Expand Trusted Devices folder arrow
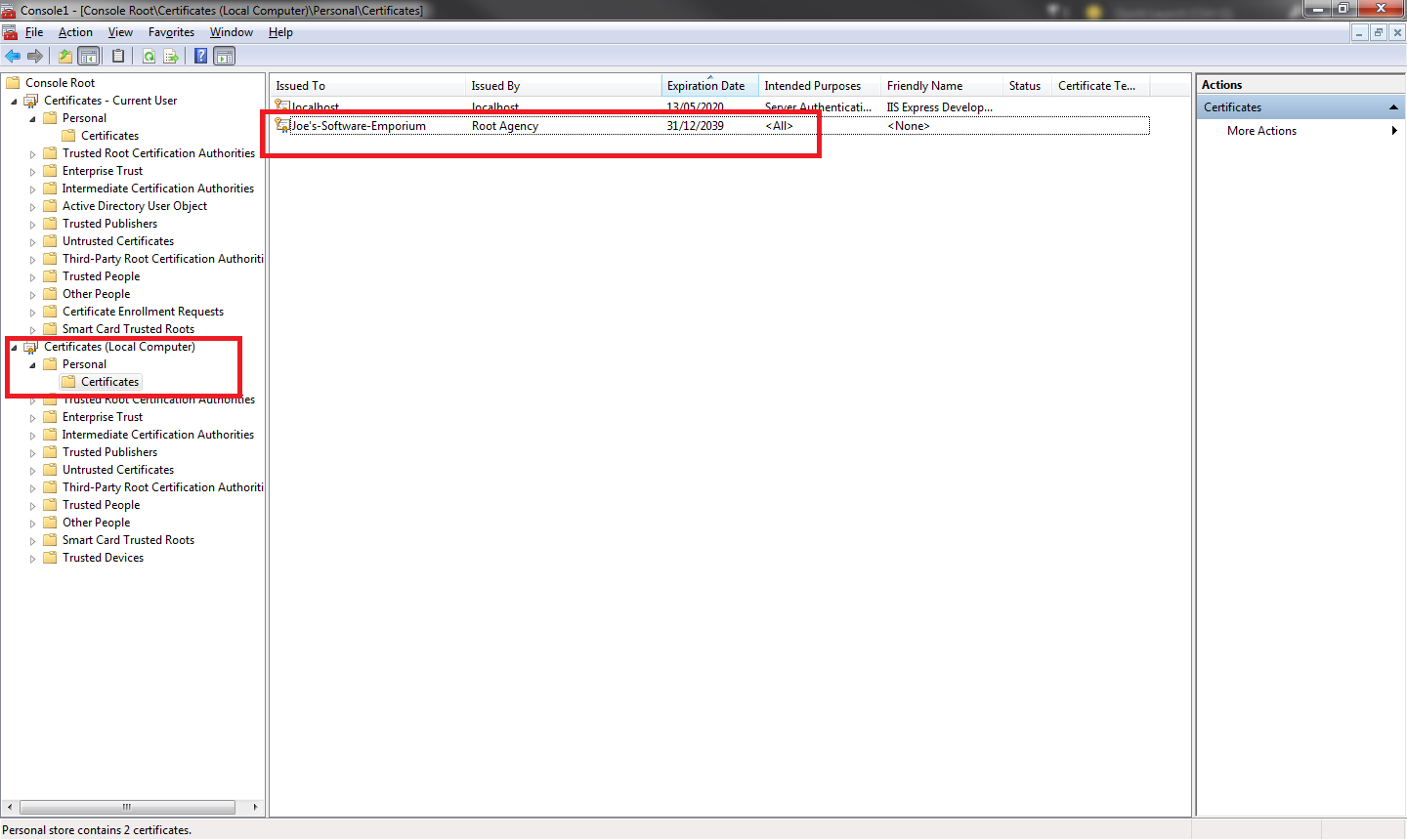 (x=32, y=559)
